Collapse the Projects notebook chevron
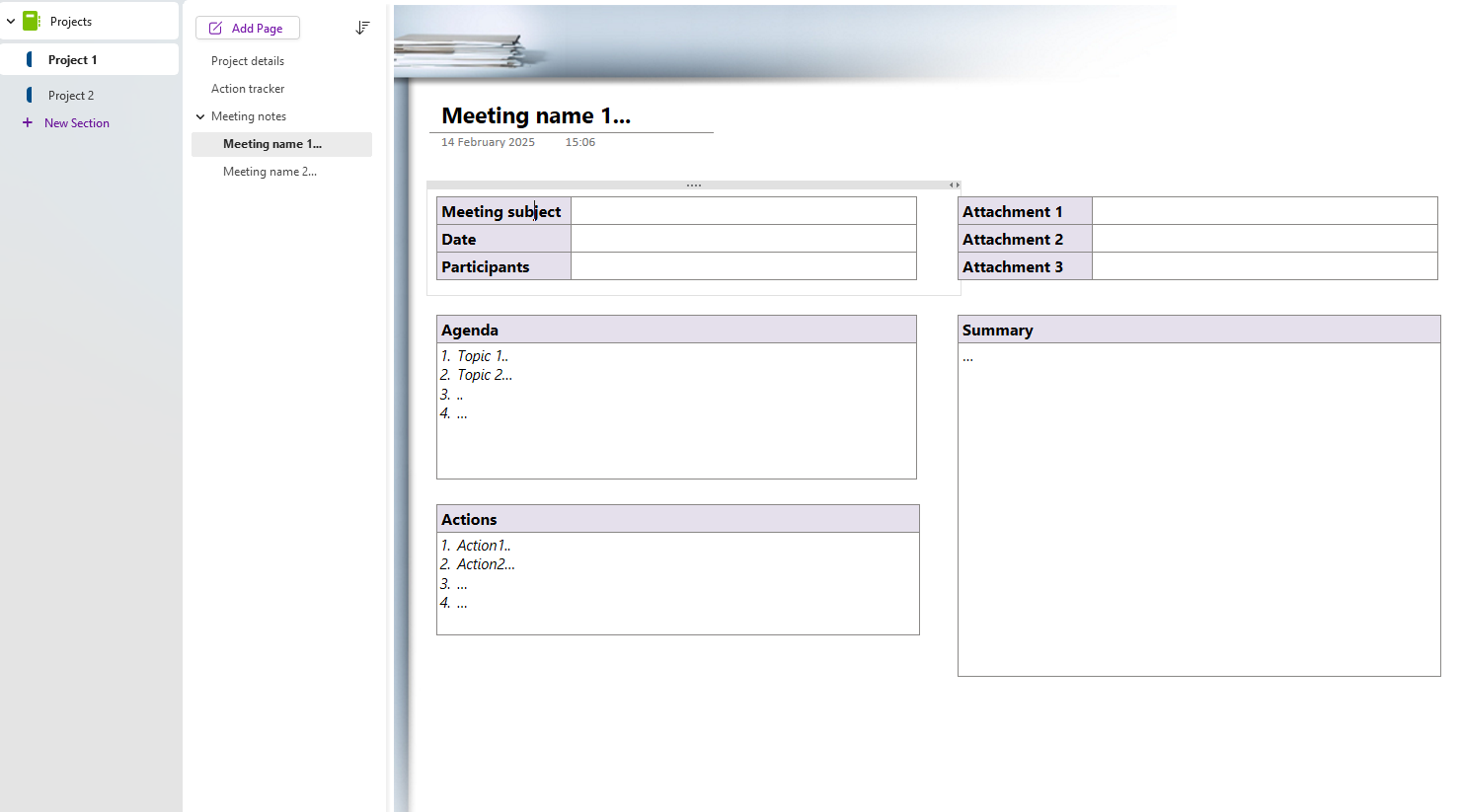This screenshot has height=812, width=1462. (x=11, y=21)
